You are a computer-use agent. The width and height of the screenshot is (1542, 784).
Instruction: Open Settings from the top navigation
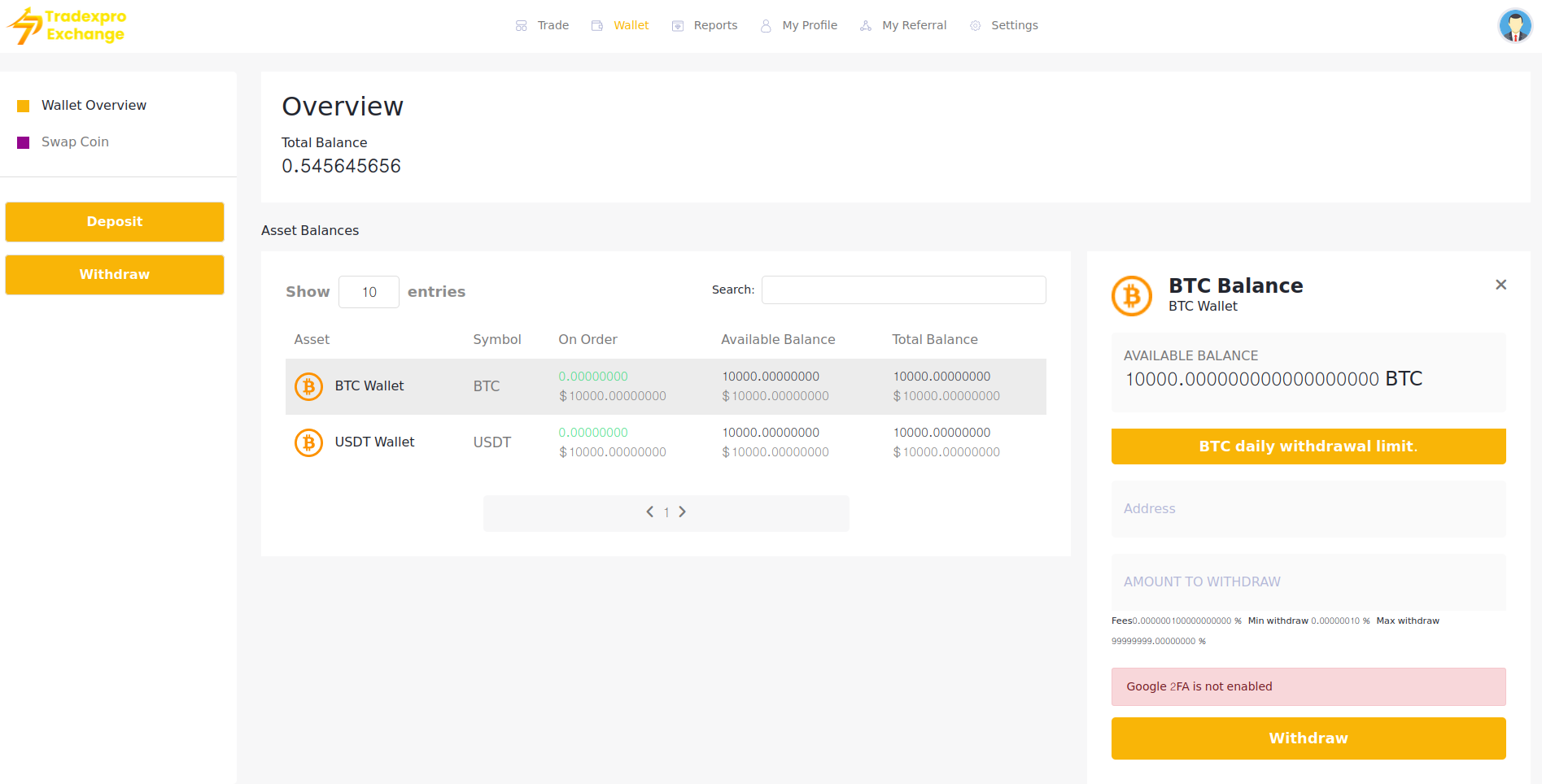coord(1004,26)
